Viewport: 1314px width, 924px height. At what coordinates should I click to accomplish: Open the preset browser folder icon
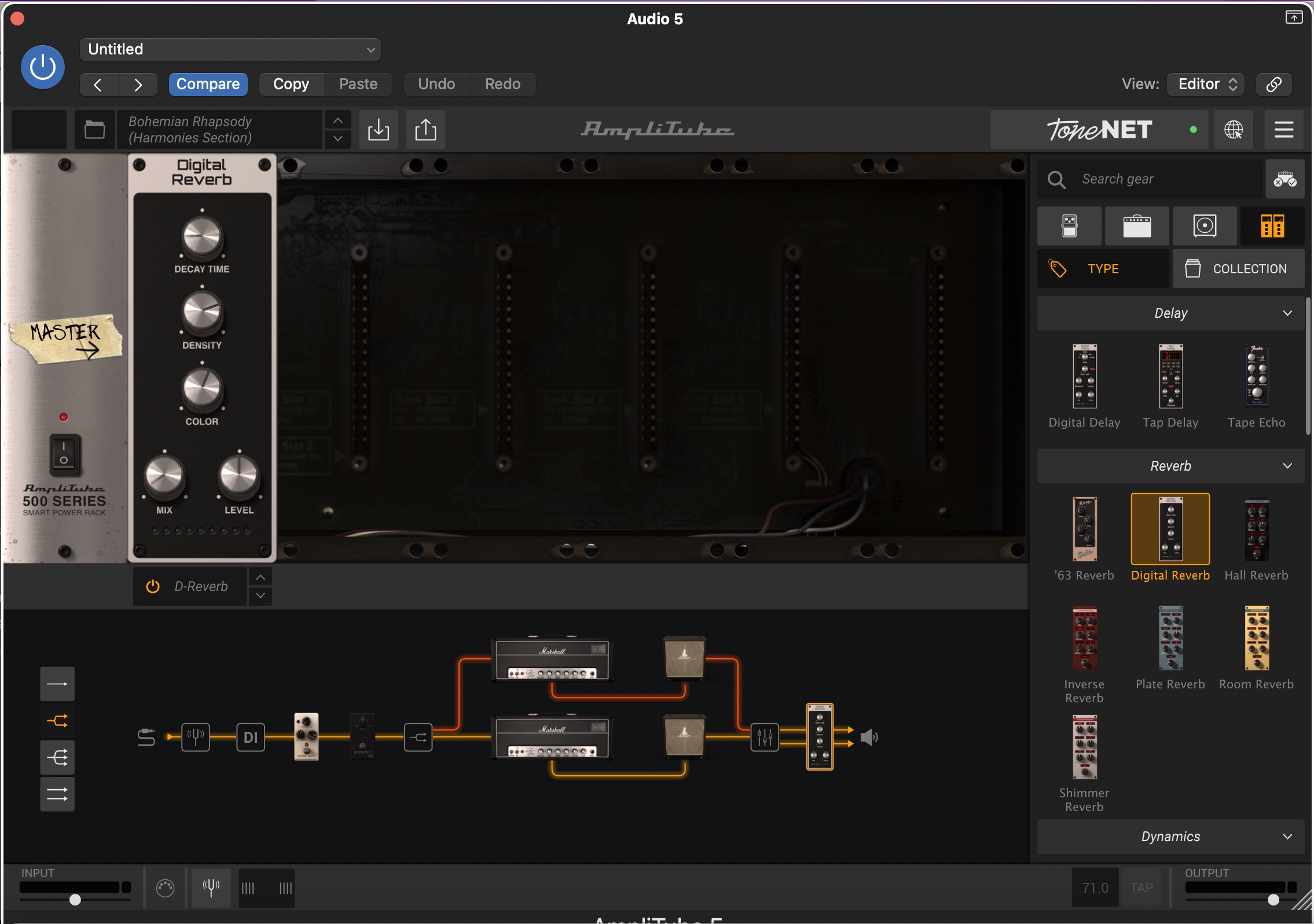tap(94, 130)
